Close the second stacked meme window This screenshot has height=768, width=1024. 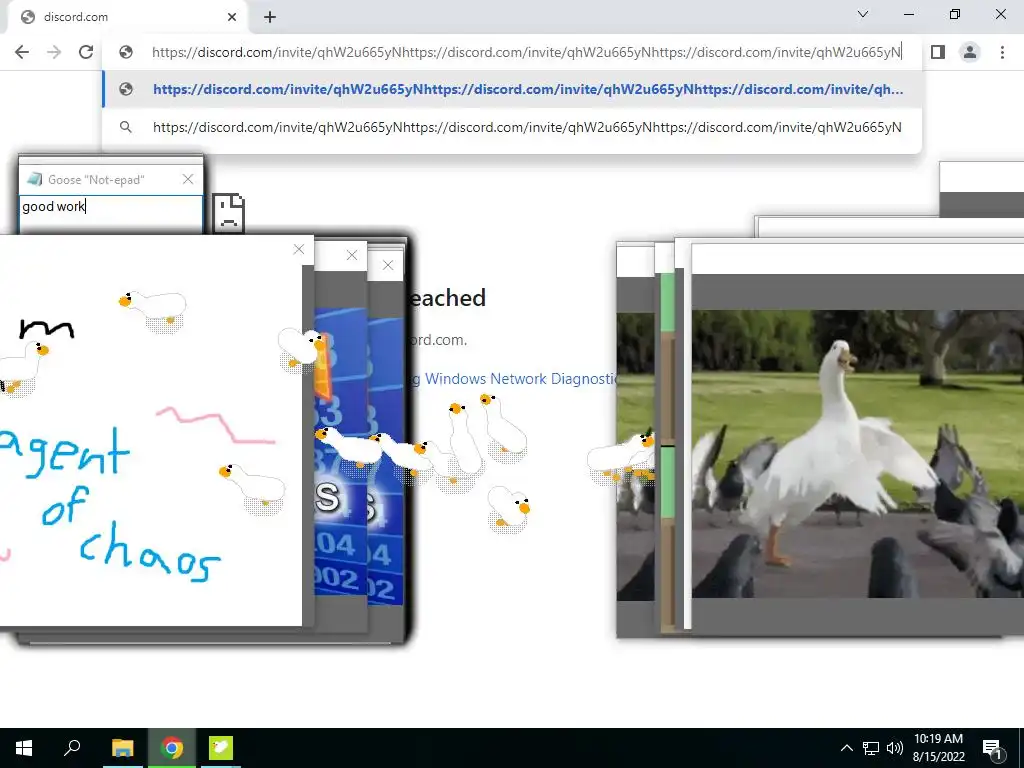[x=352, y=255]
